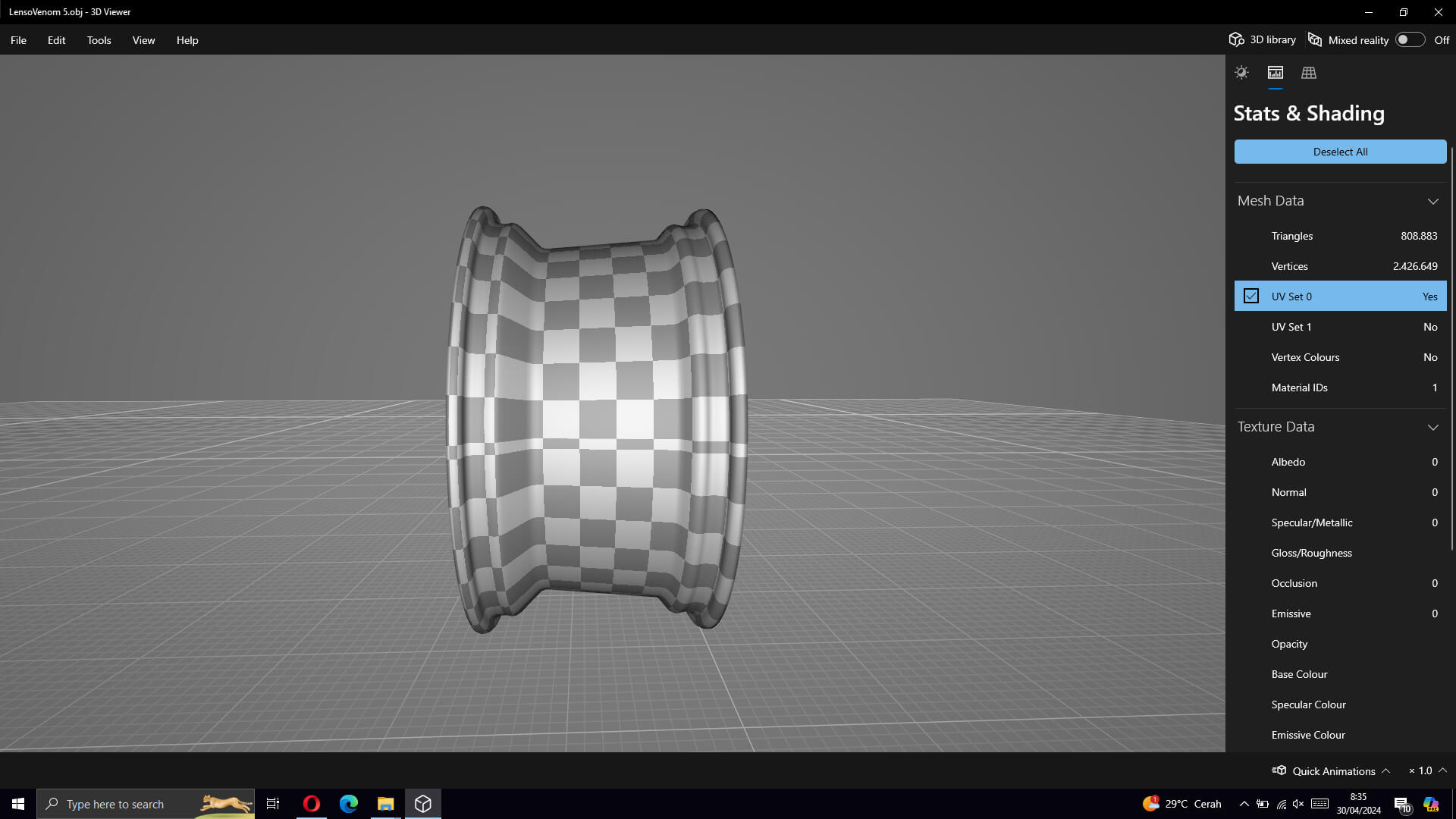Toggle the Mixed reality switch

pyautogui.click(x=1410, y=40)
